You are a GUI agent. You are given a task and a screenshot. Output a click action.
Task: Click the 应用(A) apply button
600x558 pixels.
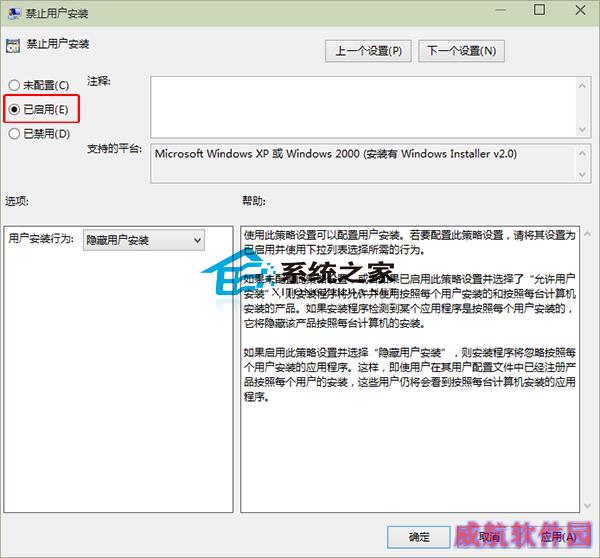tap(559, 537)
